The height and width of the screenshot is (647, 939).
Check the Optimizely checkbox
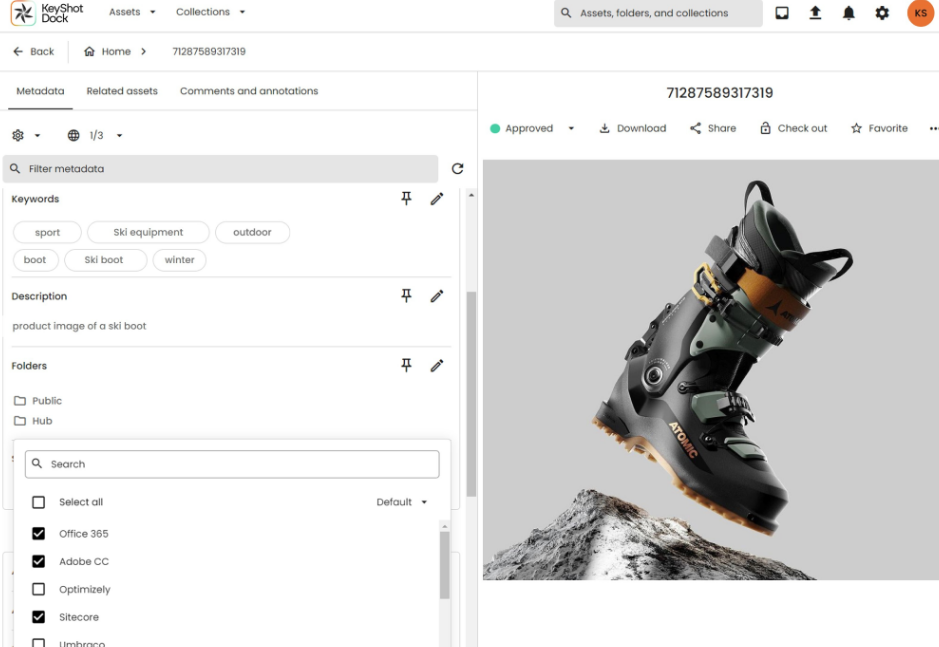click(x=38, y=589)
